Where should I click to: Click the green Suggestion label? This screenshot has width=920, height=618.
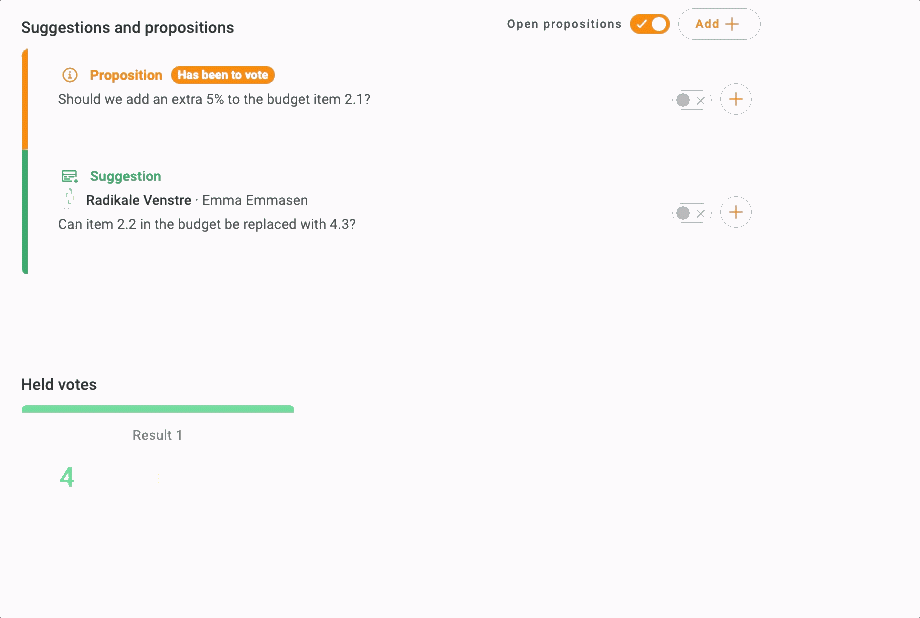tap(125, 176)
